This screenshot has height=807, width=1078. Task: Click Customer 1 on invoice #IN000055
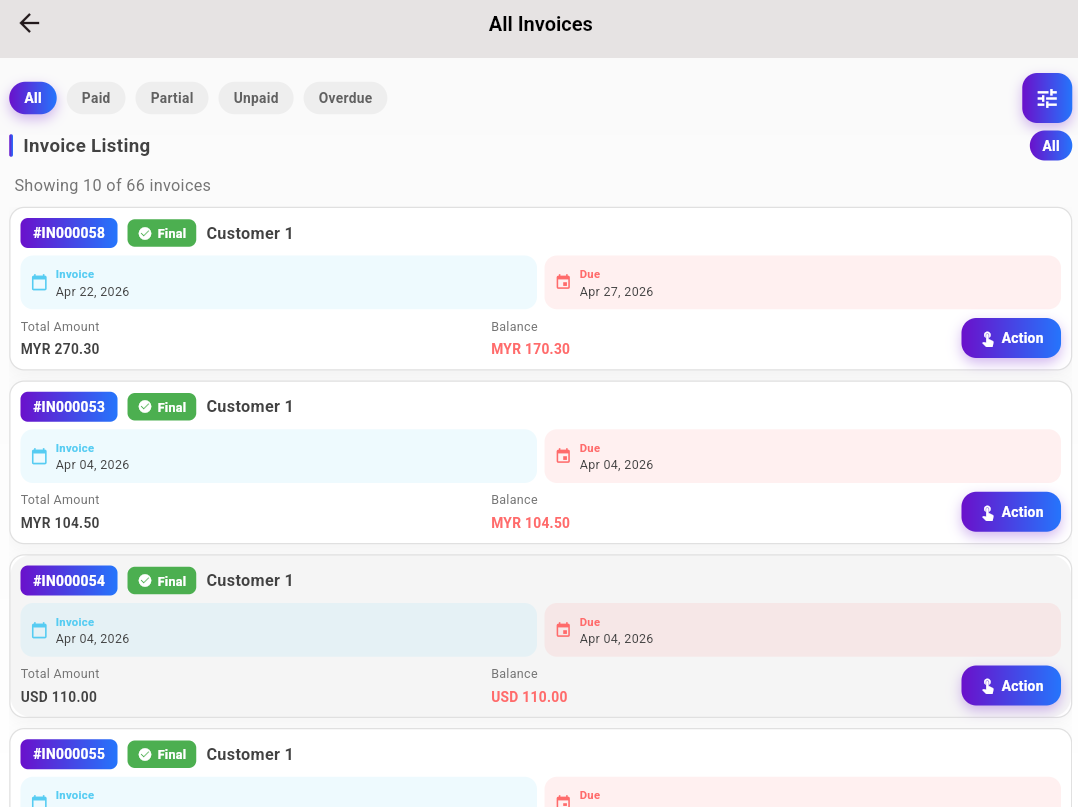pyautogui.click(x=250, y=755)
